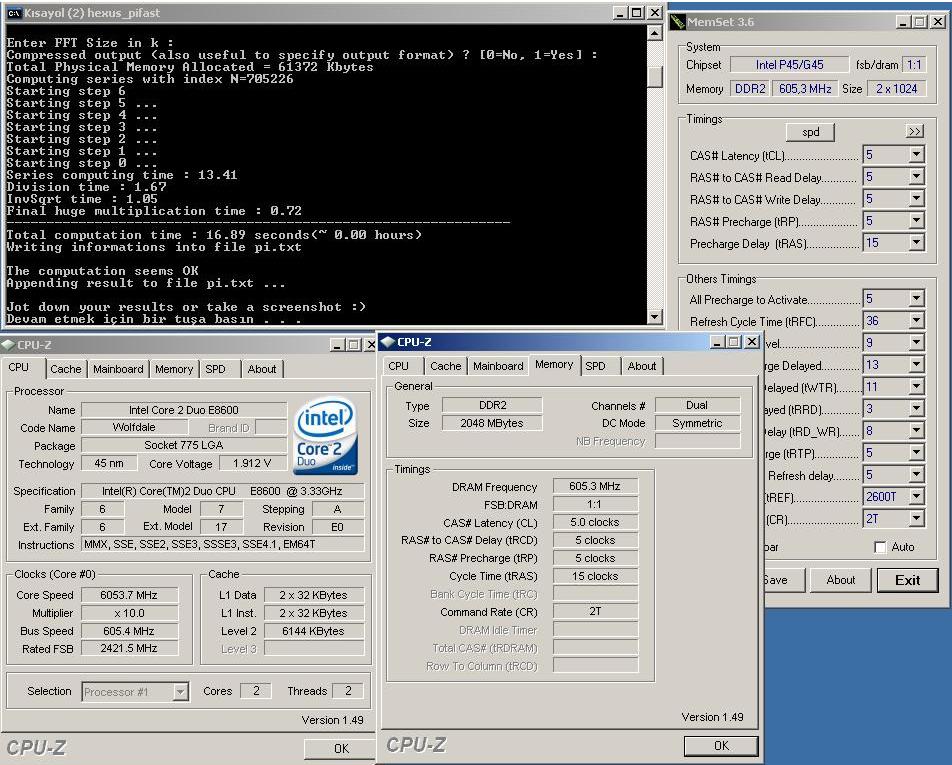Click the Core Speed 6053.7 MHz value

coord(129,595)
